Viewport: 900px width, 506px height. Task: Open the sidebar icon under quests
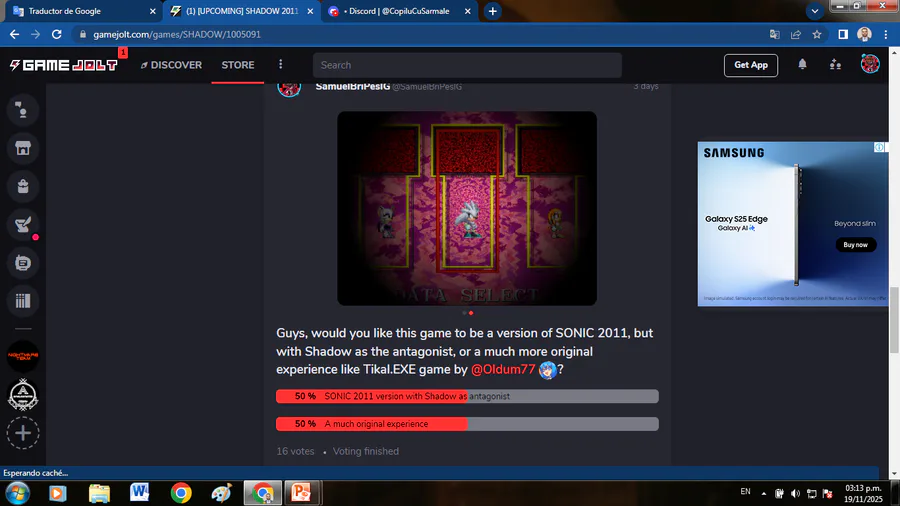[x=23, y=263]
